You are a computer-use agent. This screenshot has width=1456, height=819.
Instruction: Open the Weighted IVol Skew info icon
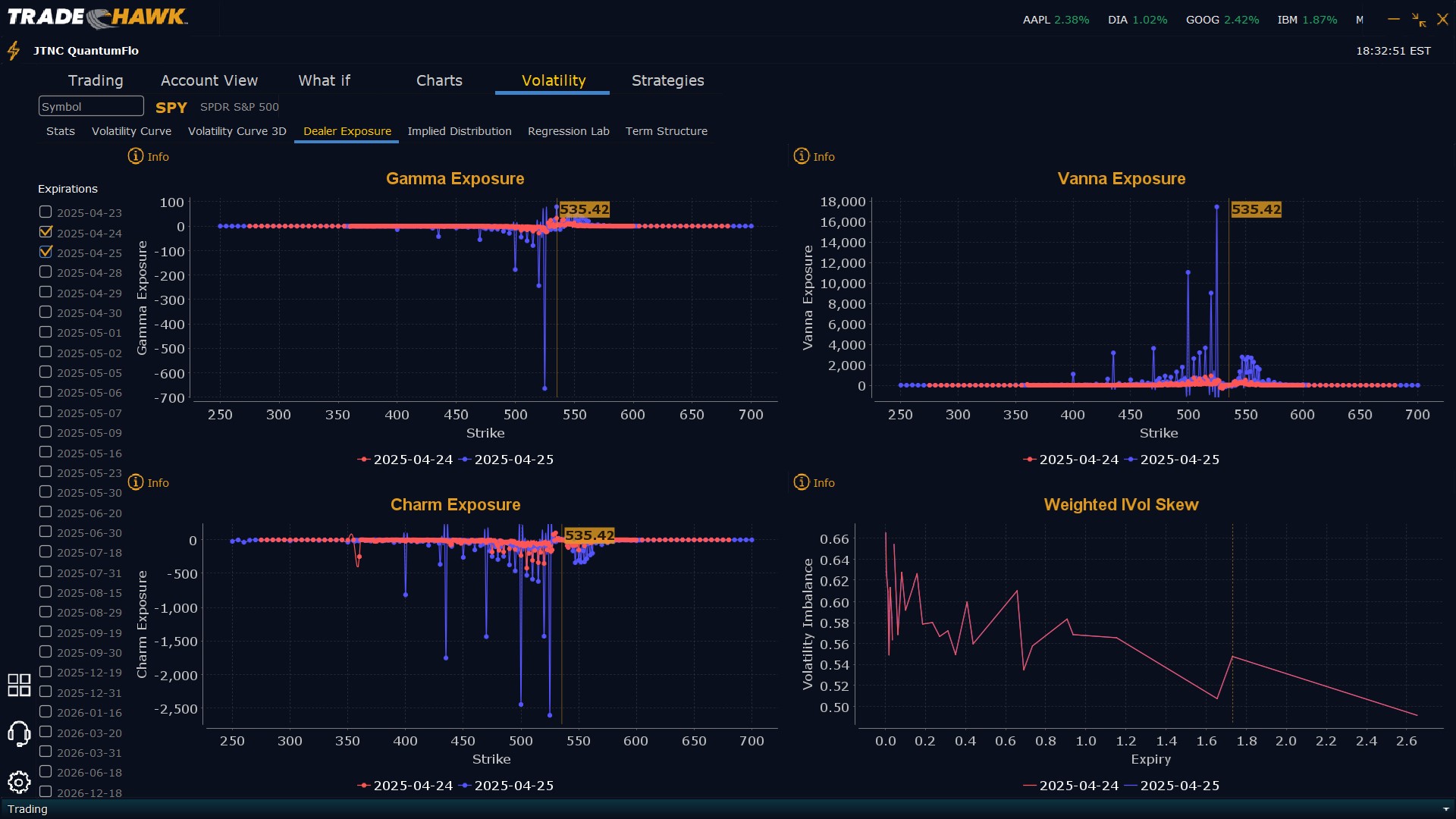coord(802,482)
